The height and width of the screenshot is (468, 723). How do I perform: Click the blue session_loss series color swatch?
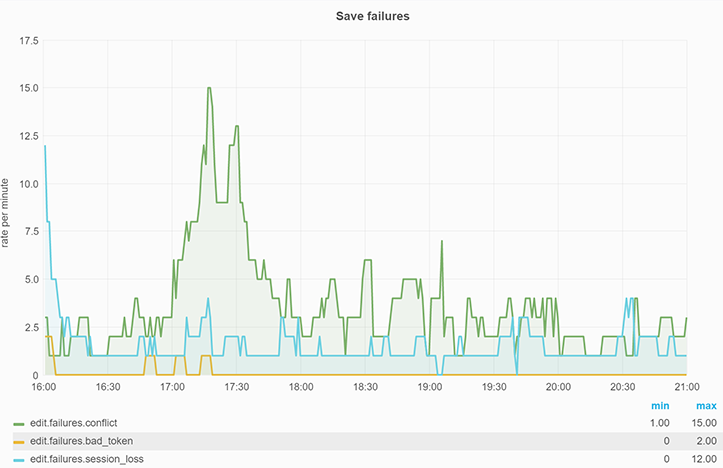[19, 459]
